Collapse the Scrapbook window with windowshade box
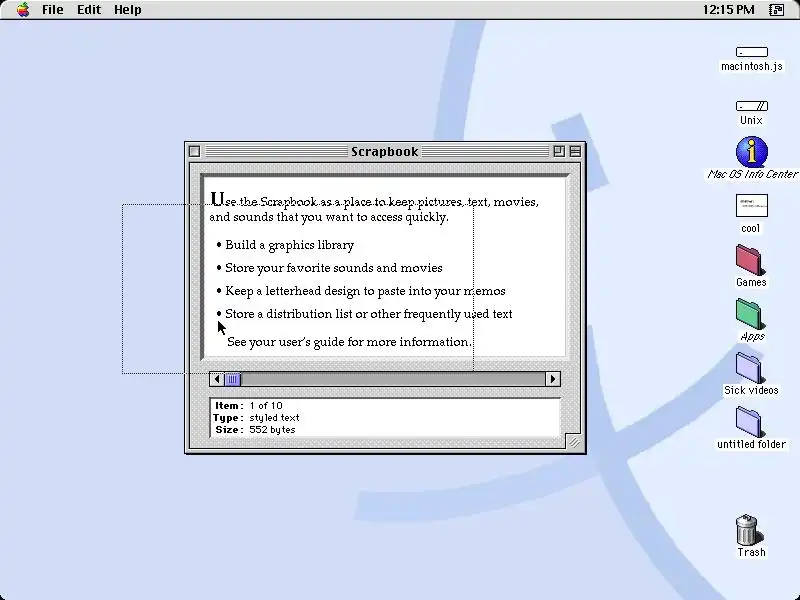The image size is (800, 600). coord(575,151)
